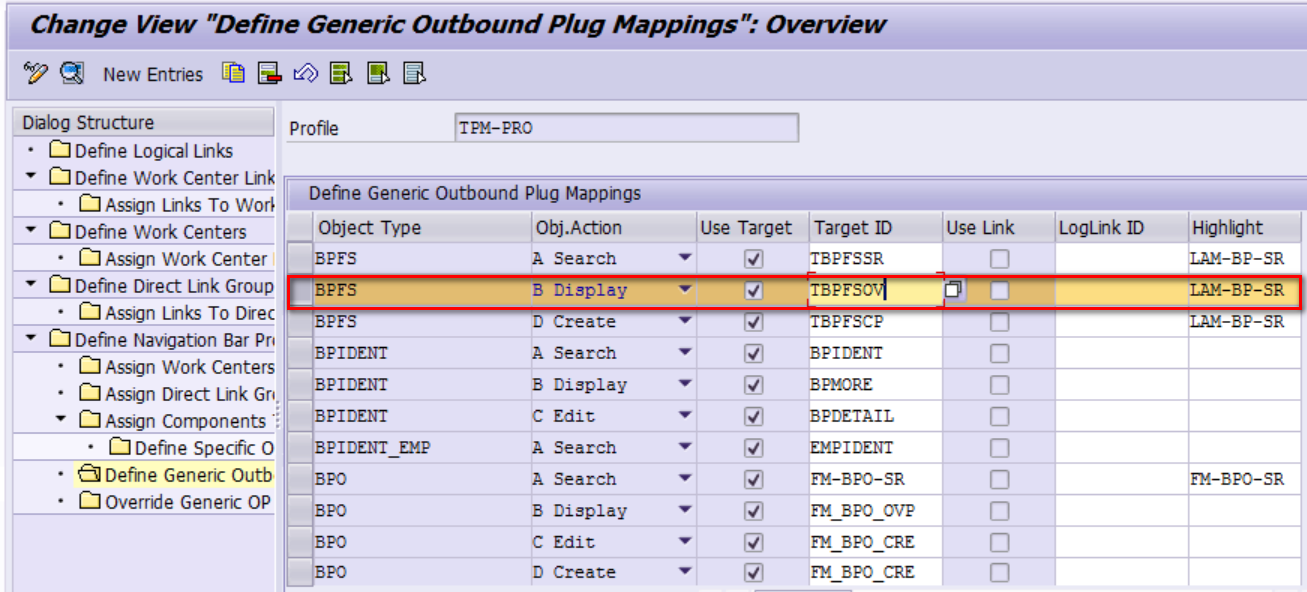Click Obj.Action column header

coord(613,227)
